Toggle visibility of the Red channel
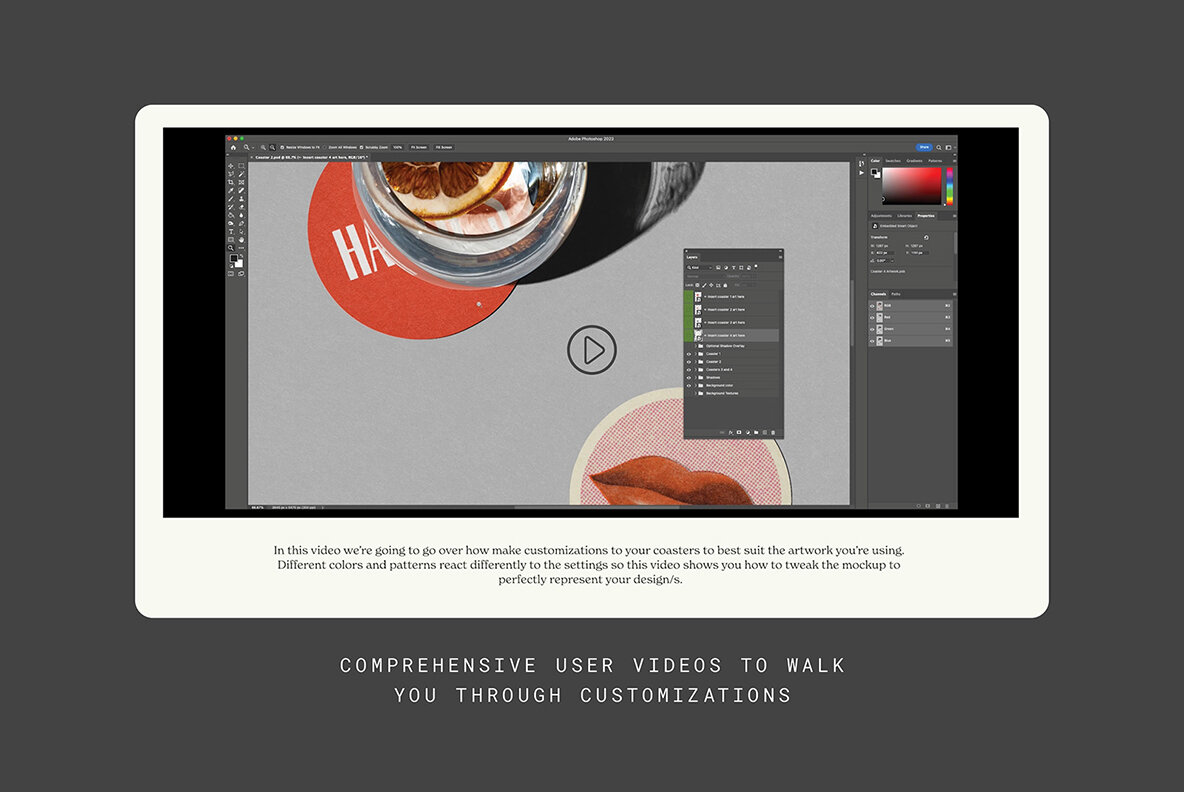This screenshot has width=1184, height=792. [872, 317]
